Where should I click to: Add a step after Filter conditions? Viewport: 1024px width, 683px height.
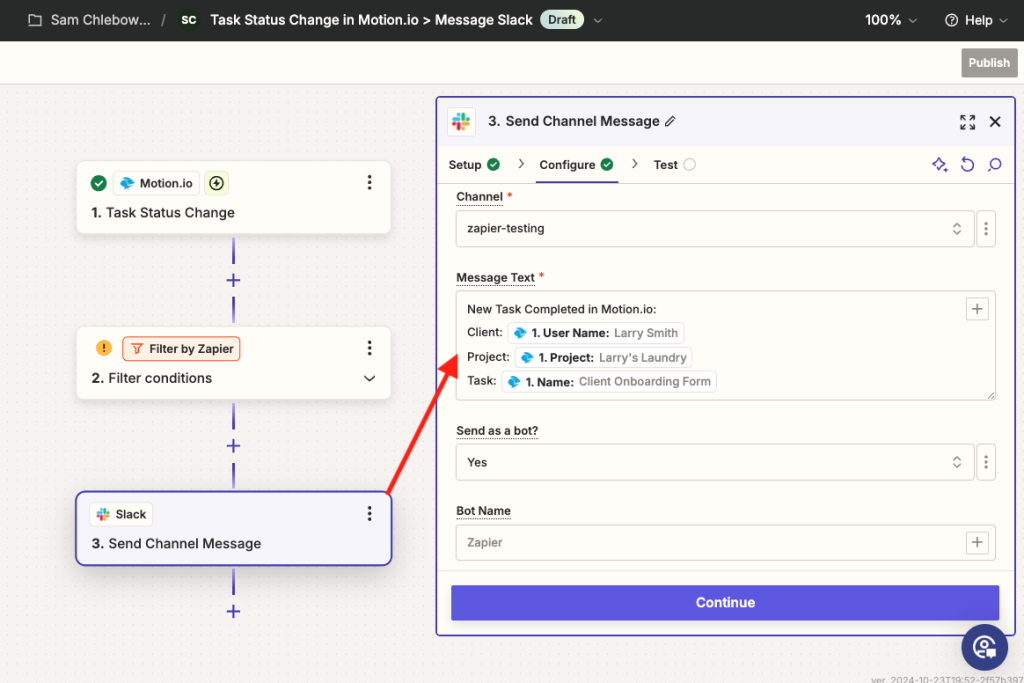coord(233,446)
